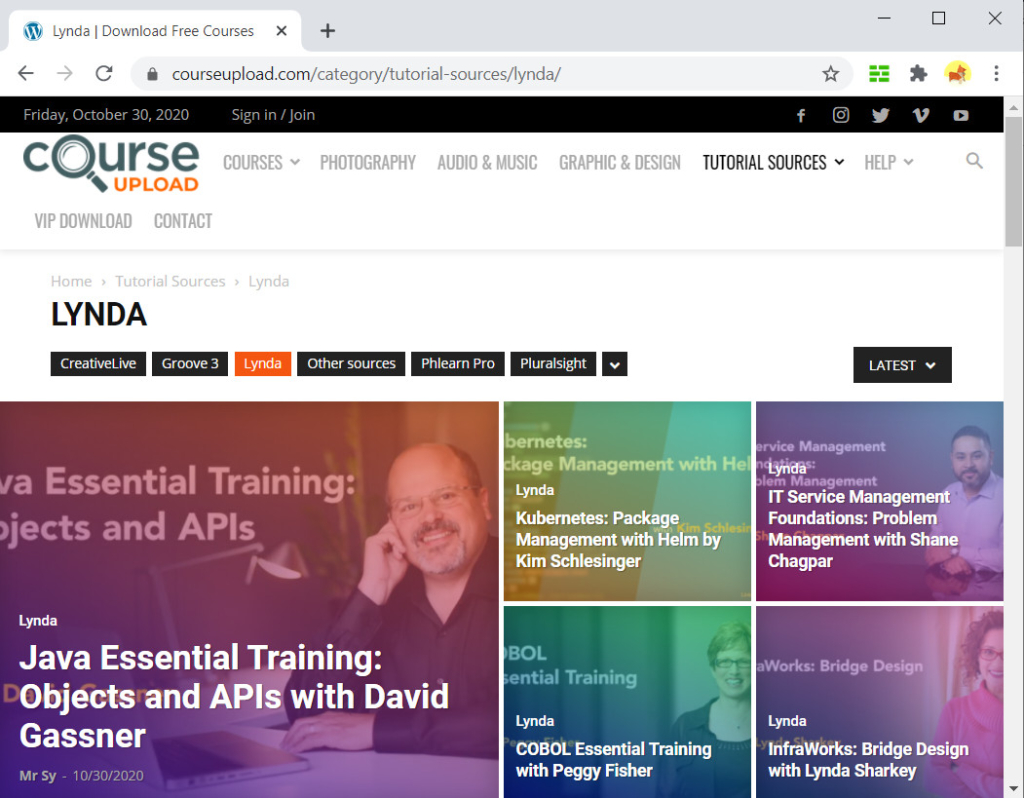The image size is (1024, 798).
Task: Open the Instagram icon in header
Action: 840,115
